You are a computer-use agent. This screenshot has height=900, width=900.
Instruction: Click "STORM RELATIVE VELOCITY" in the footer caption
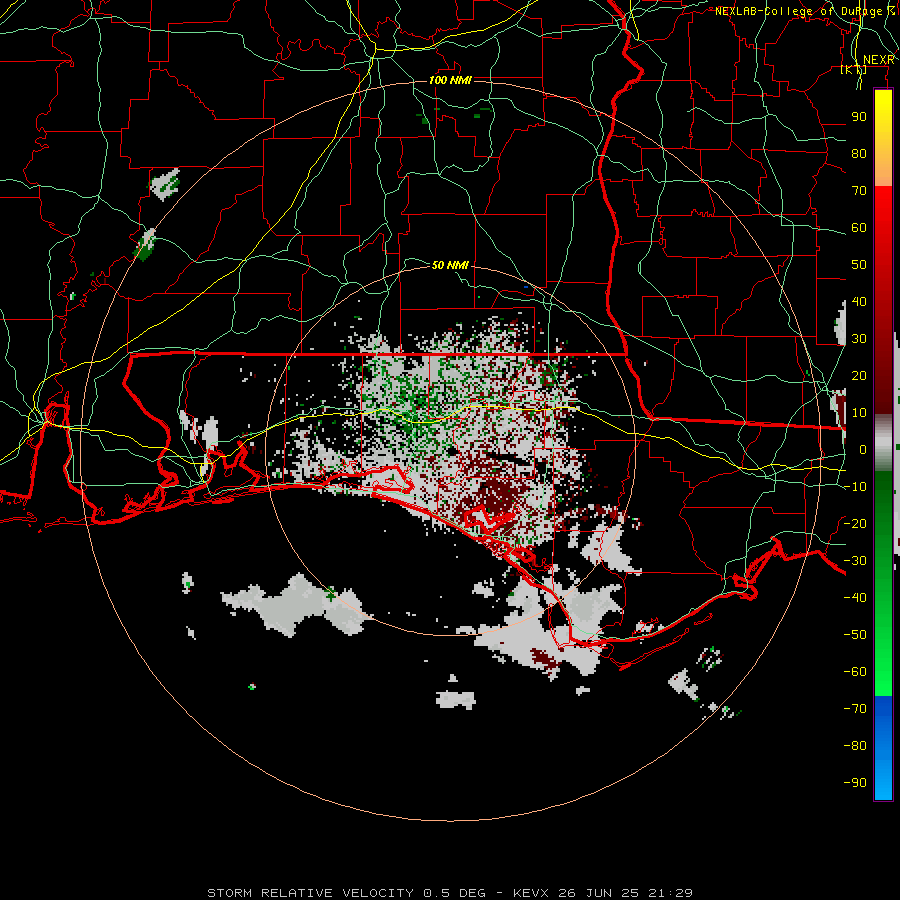[x=310, y=893]
